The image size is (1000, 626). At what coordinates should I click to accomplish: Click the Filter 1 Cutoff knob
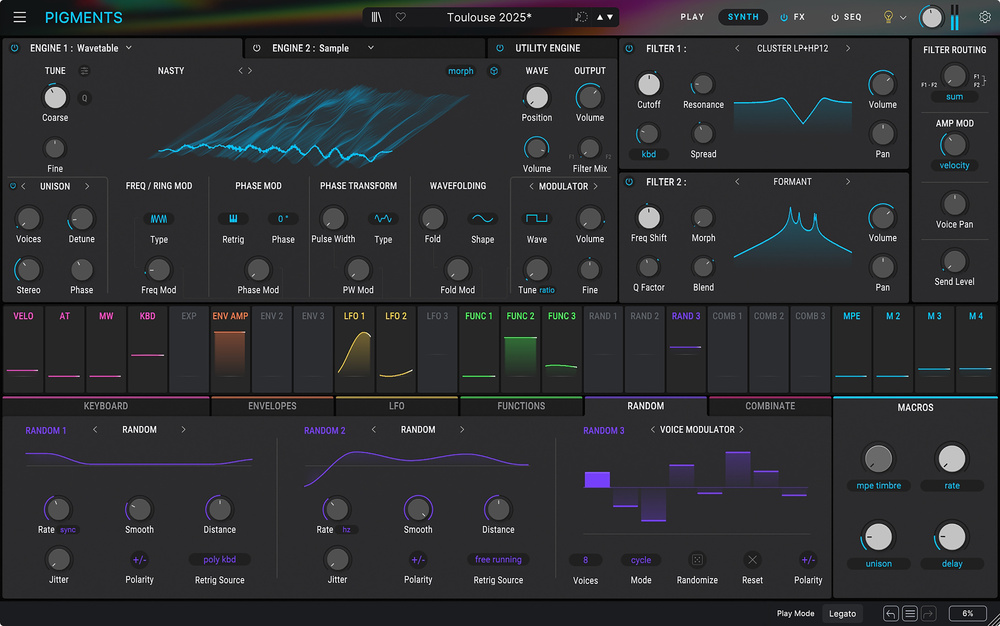[x=649, y=85]
